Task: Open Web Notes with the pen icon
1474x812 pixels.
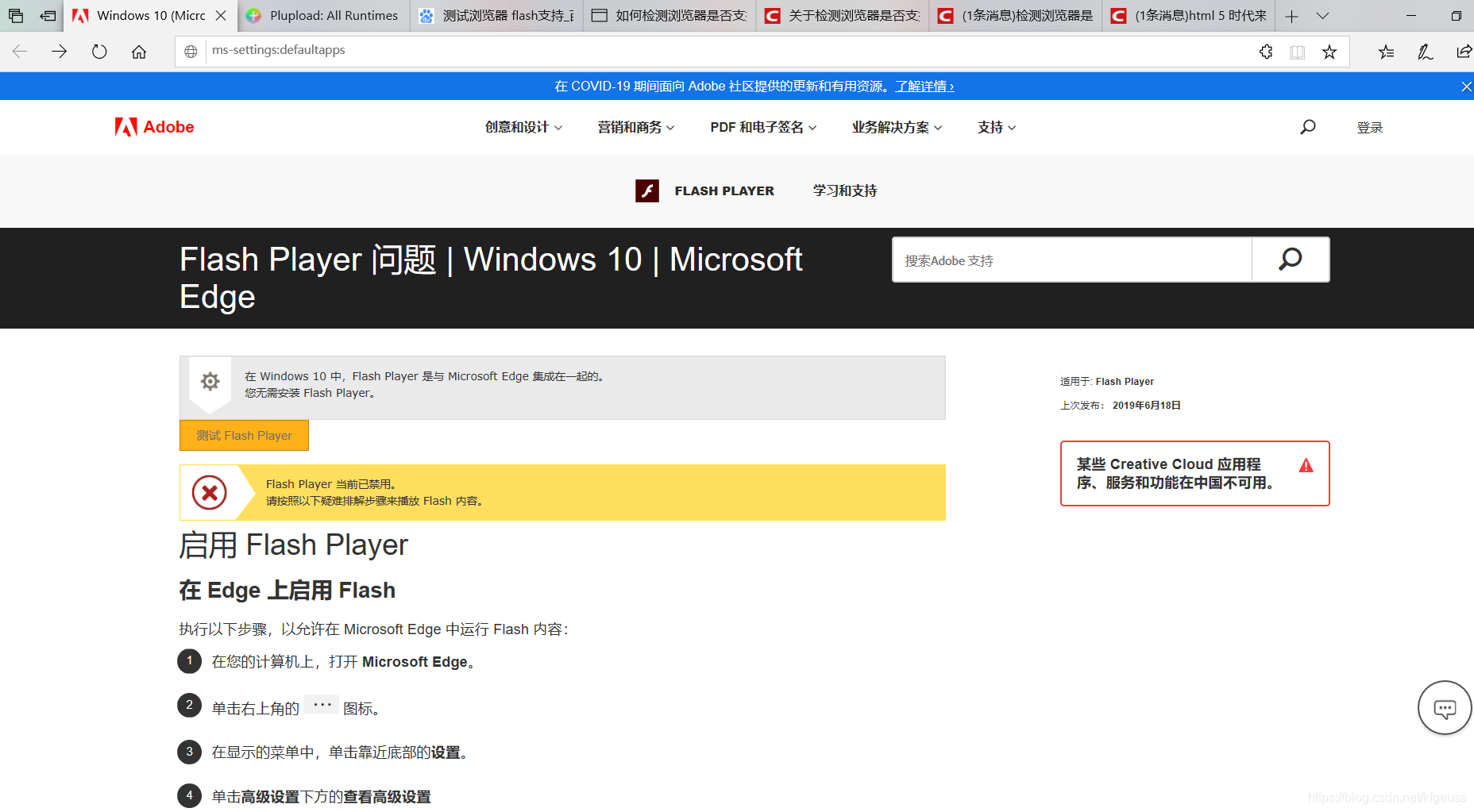Action: tap(1425, 51)
